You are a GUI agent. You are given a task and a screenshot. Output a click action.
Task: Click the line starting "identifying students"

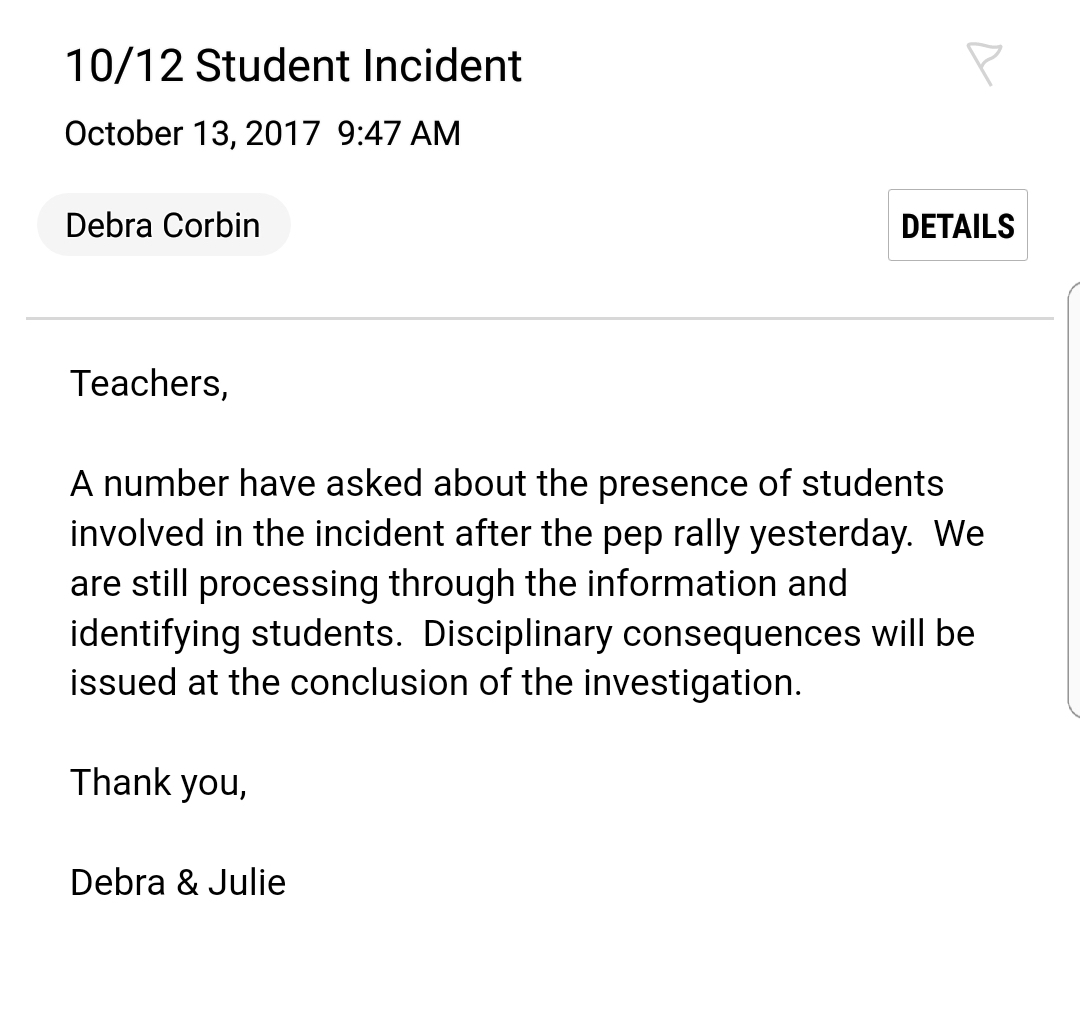tap(522, 633)
